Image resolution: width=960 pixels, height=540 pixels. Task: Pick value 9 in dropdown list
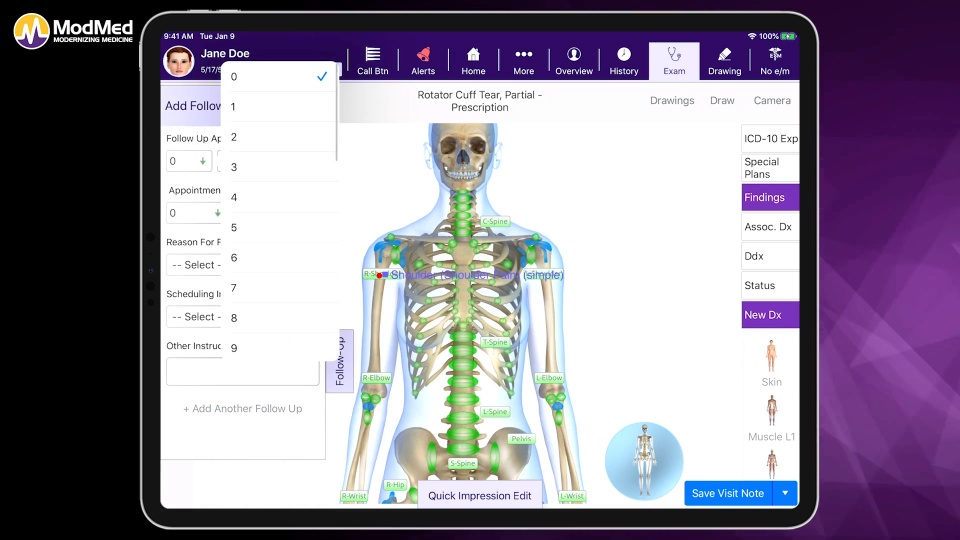[279, 348]
